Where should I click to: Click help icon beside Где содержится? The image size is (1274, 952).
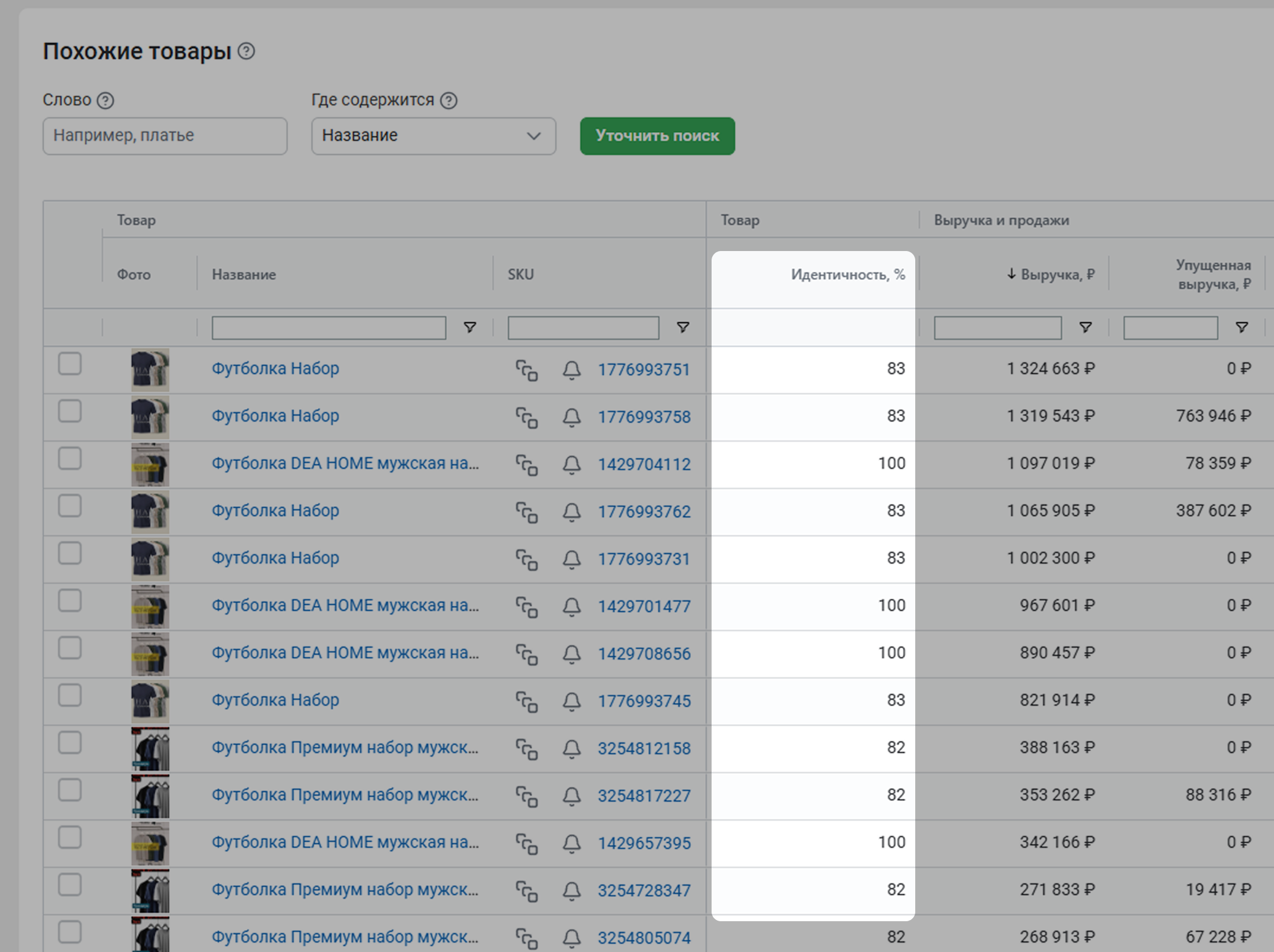coord(449,101)
